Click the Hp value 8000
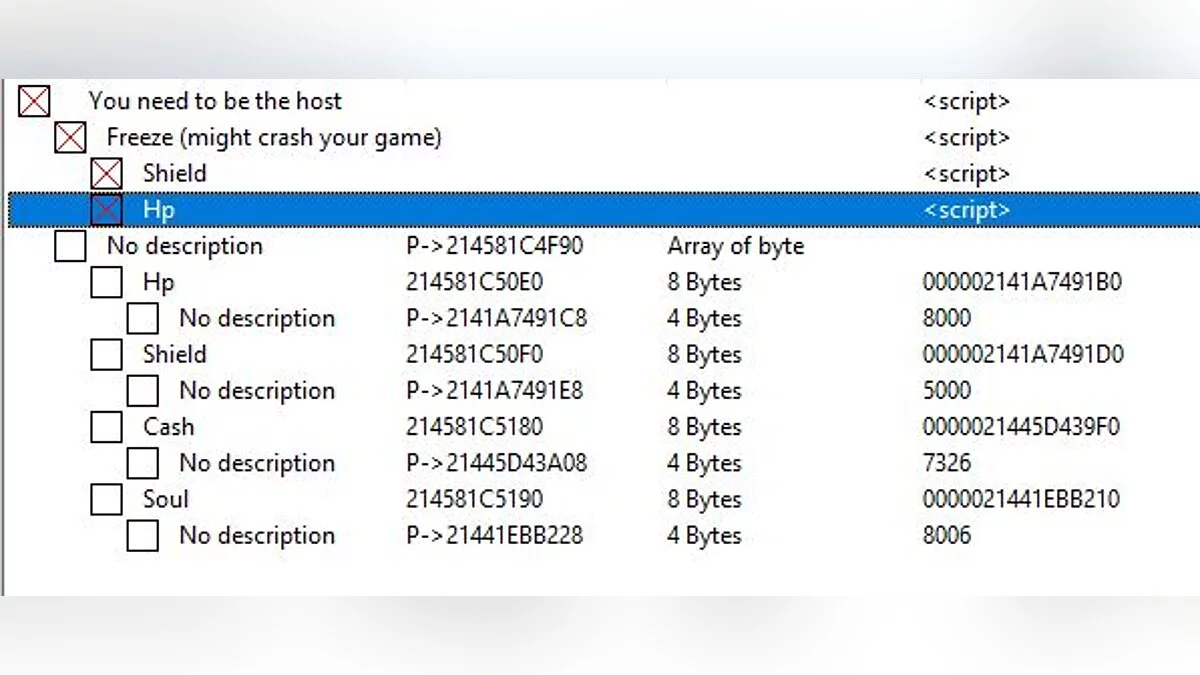The width and height of the screenshot is (1200, 675). pyautogui.click(x=946, y=318)
